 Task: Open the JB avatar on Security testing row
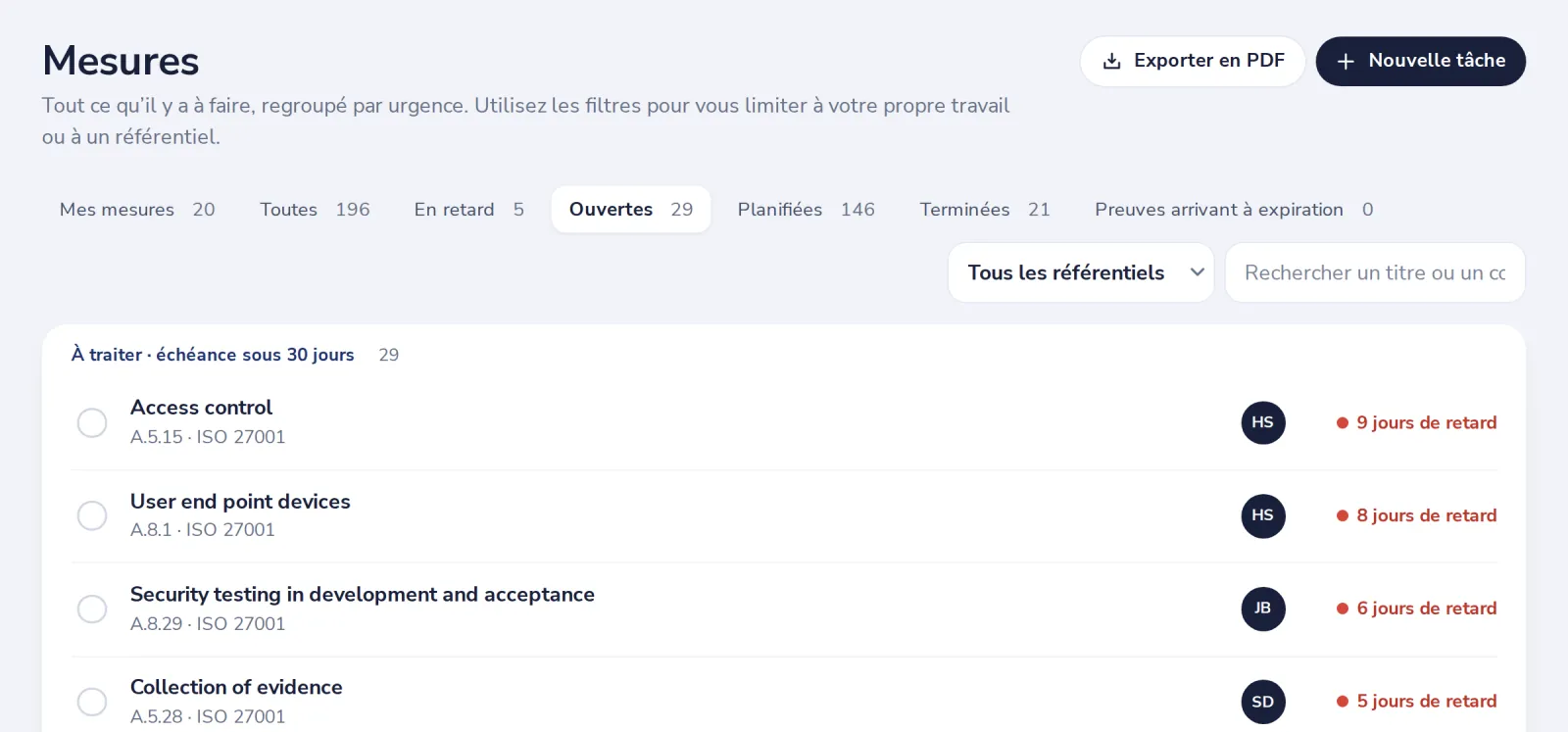point(1263,609)
